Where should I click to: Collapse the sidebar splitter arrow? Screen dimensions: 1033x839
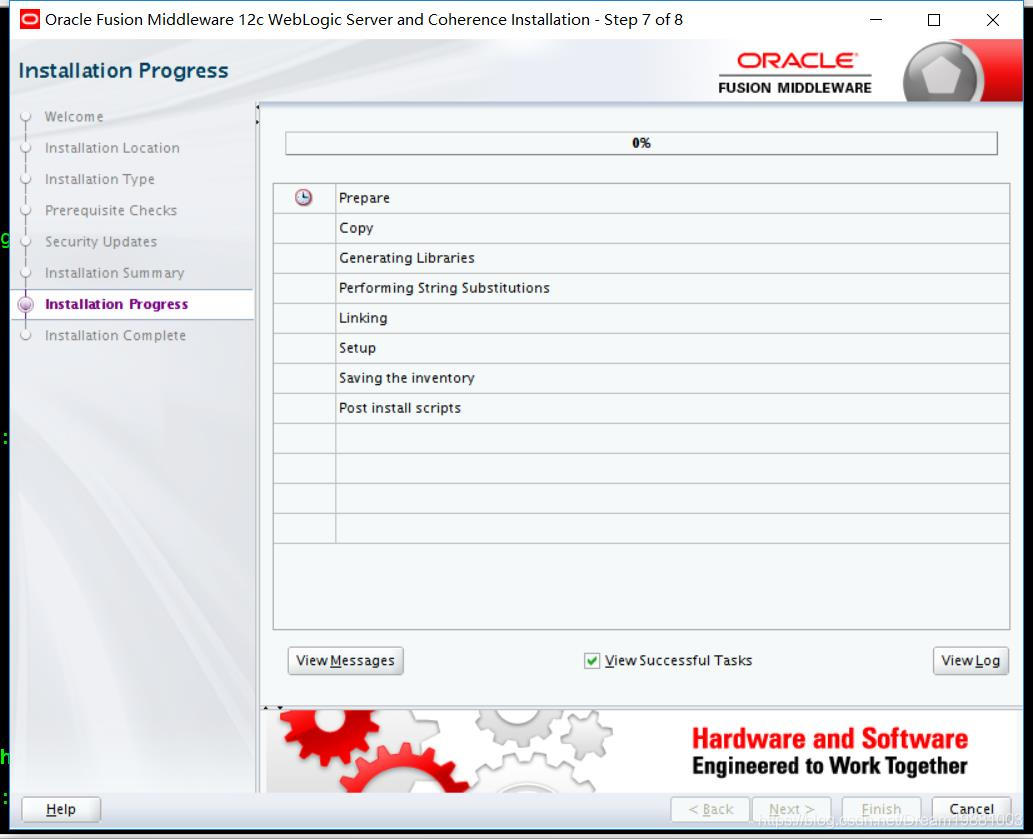[x=258, y=107]
